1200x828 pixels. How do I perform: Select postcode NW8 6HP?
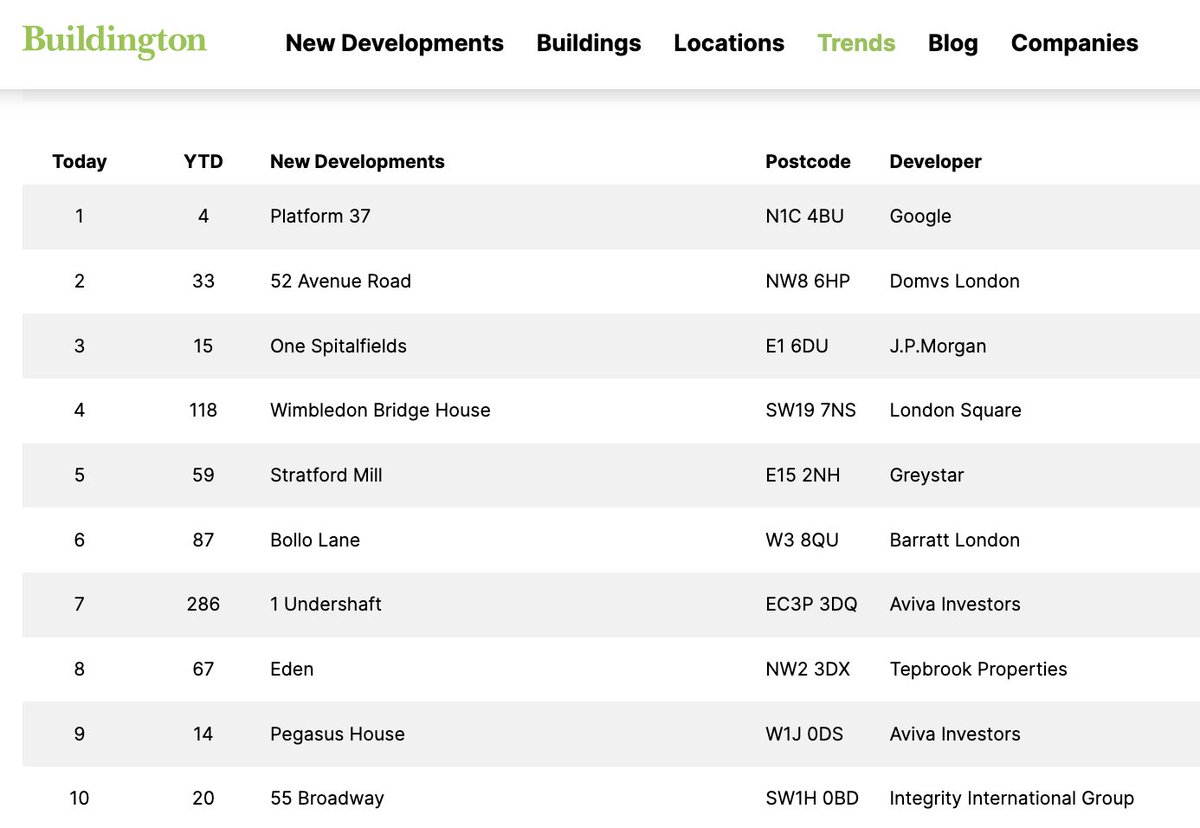(x=807, y=281)
